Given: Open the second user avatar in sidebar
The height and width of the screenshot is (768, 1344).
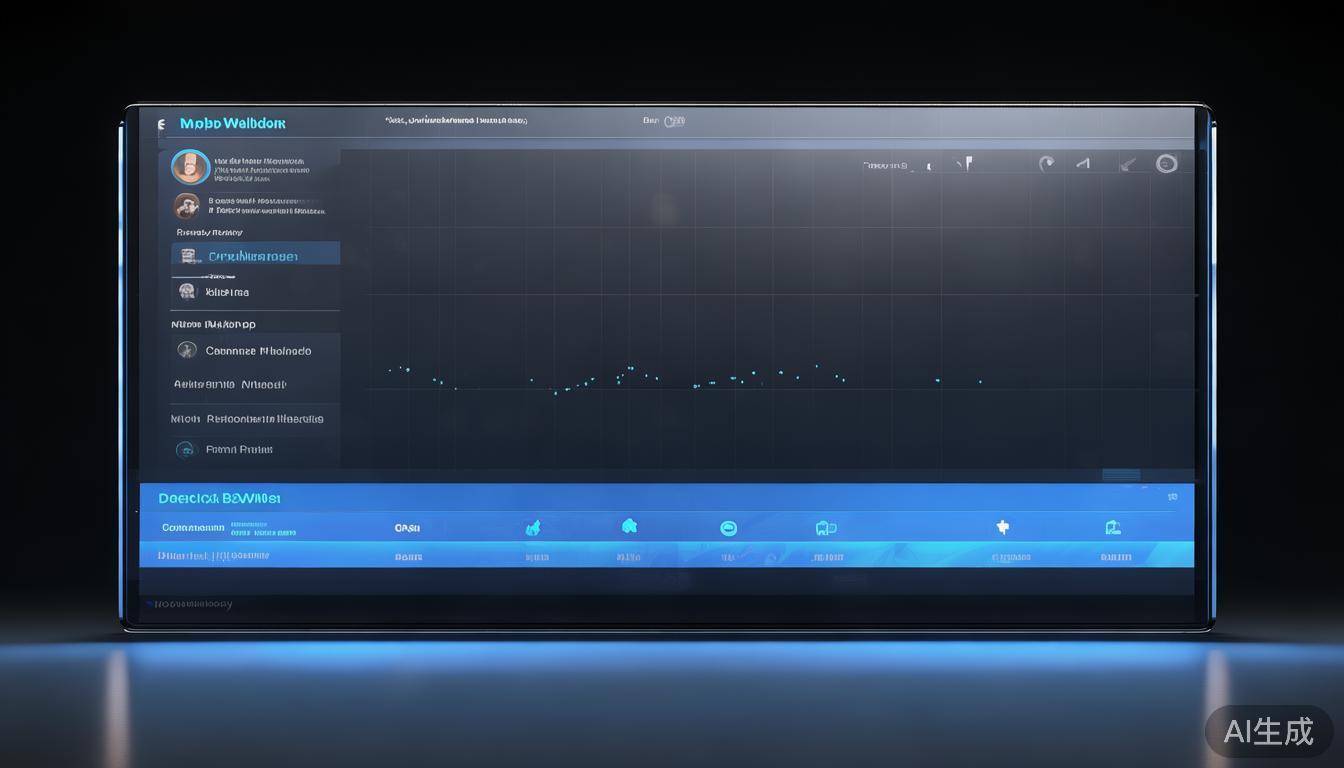Looking at the screenshot, I should pyautogui.click(x=186, y=206).
